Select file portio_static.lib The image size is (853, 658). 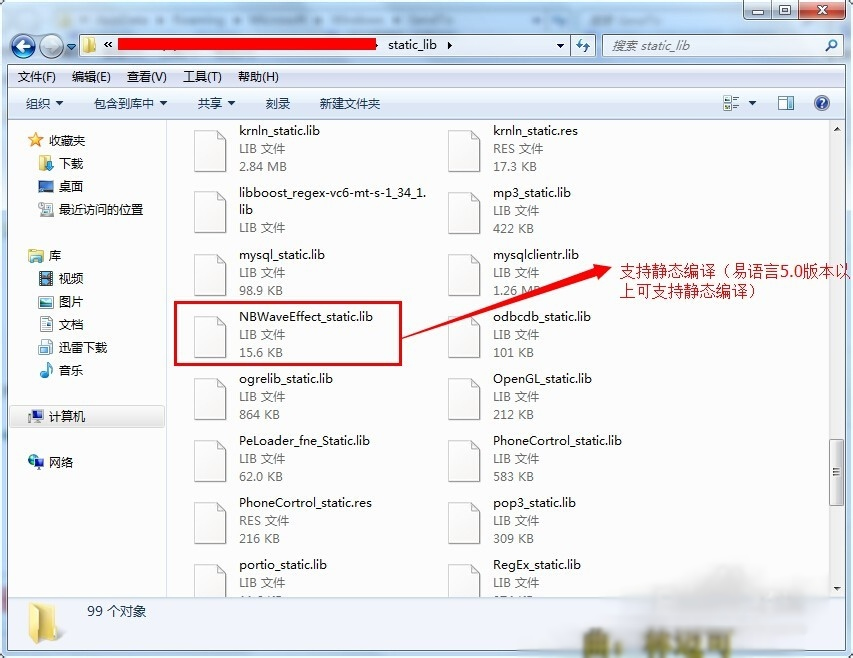pos(282,564)
